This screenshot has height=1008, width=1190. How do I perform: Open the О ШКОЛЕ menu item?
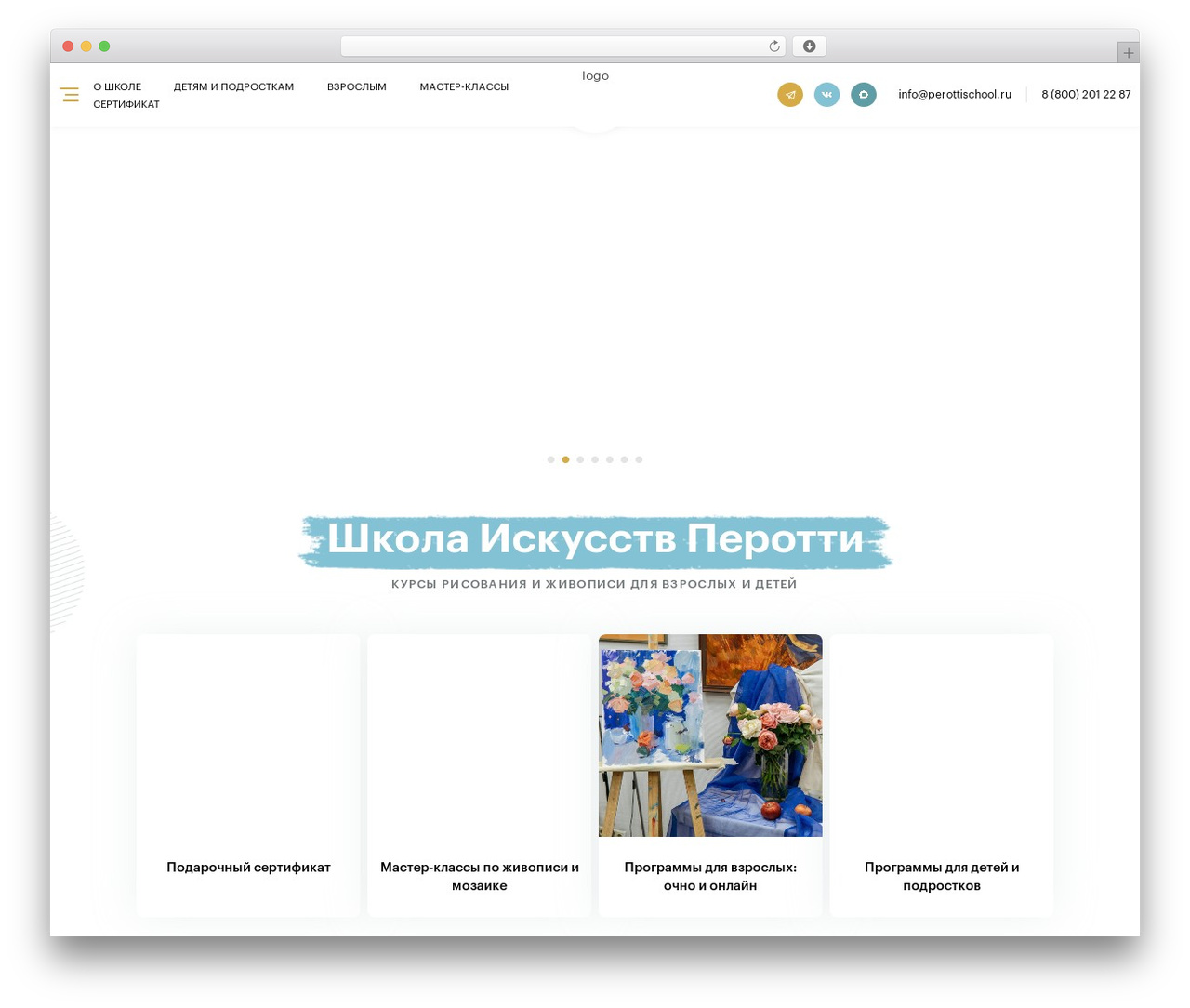point(117,86)
